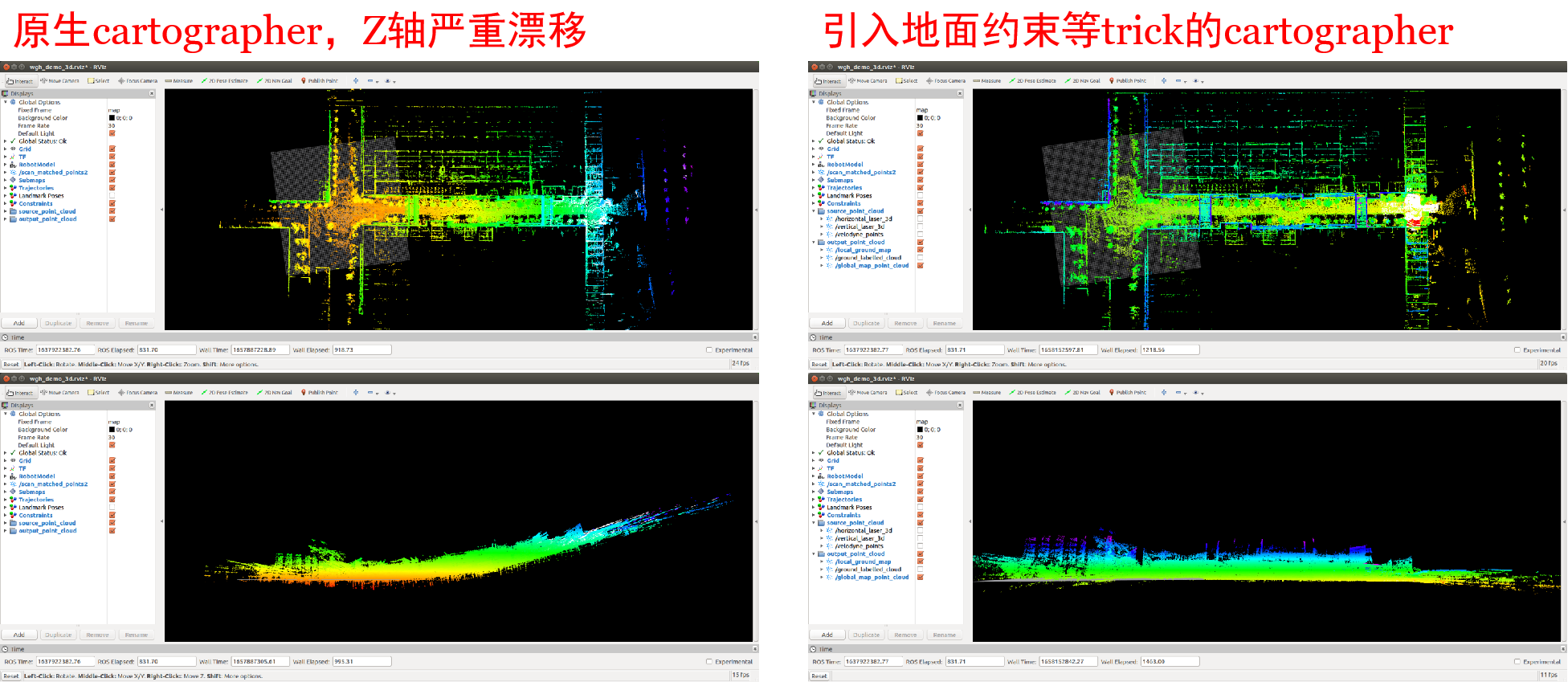
Task: Choose Move Camera in top-right RViz window
Action: click(868, 81)
